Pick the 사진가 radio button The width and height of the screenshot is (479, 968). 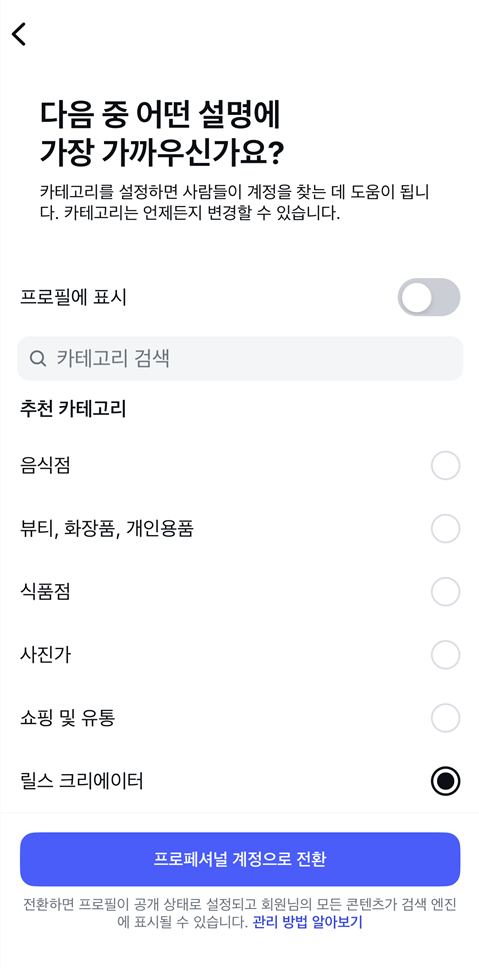point(446,655)
